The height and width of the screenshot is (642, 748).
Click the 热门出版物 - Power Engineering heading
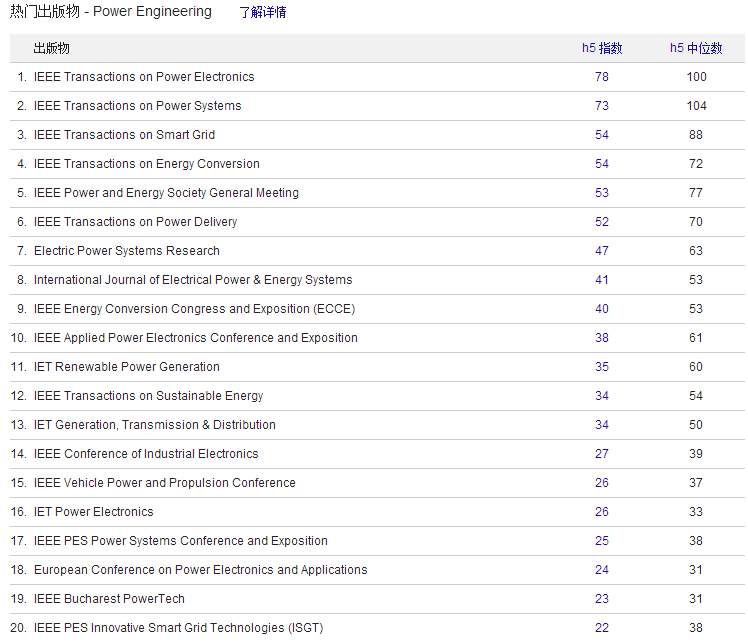click(x=111, y=11)
